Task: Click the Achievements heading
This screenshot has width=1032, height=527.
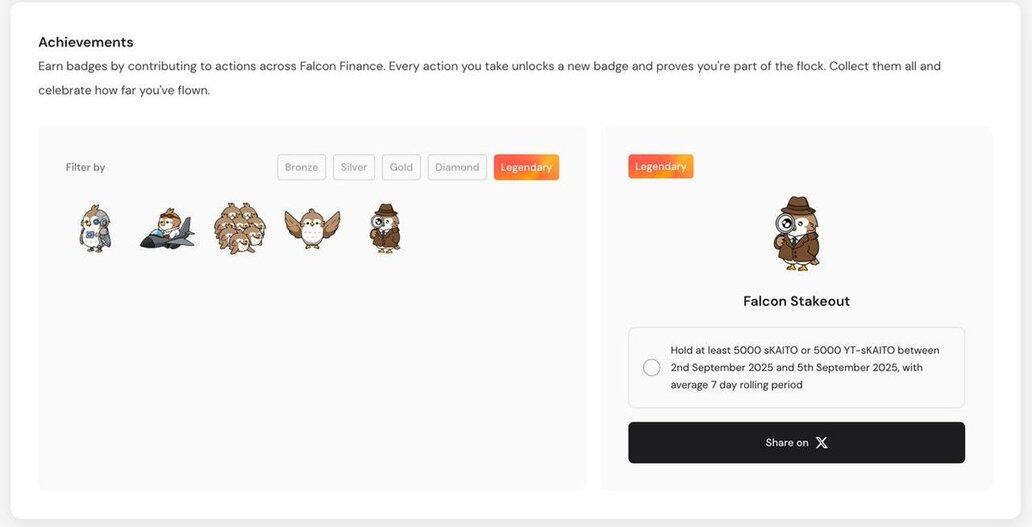Action: (x=86, y=42)
